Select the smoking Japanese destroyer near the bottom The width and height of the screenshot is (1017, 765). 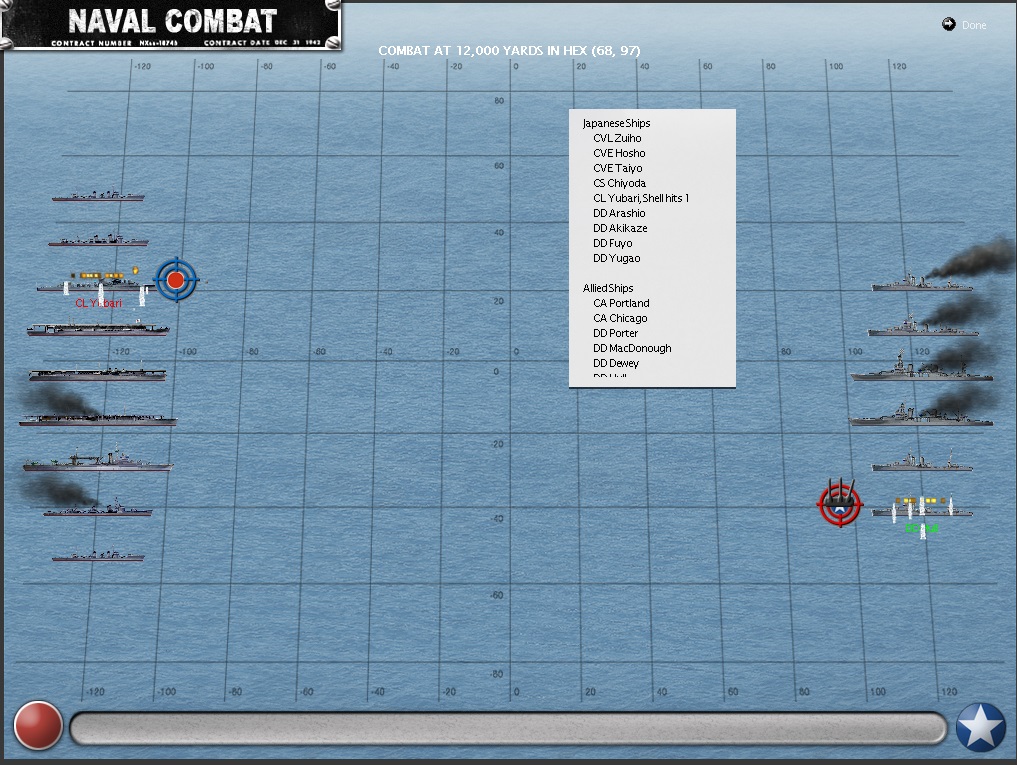(97, 509)
